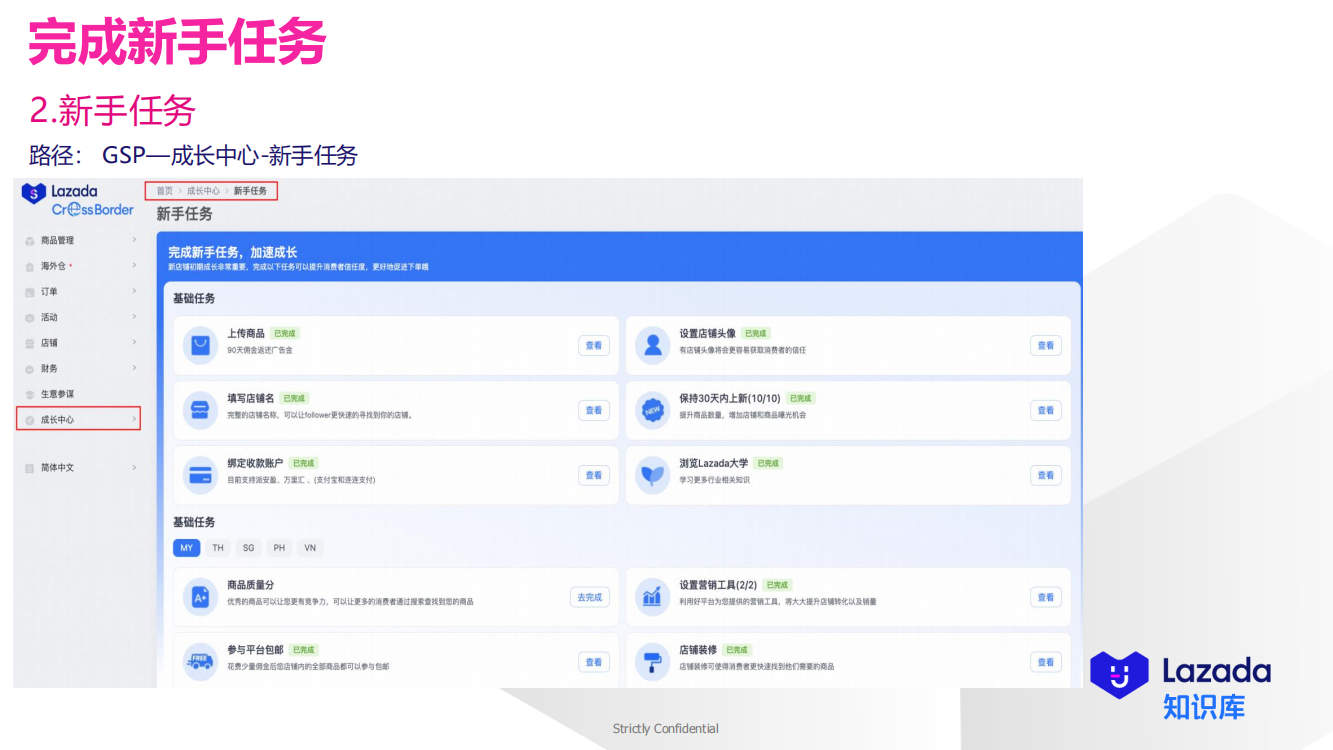Open the 简体中文 language selector
This screenshot has height=750, width=1333.
tap(60, 466)
